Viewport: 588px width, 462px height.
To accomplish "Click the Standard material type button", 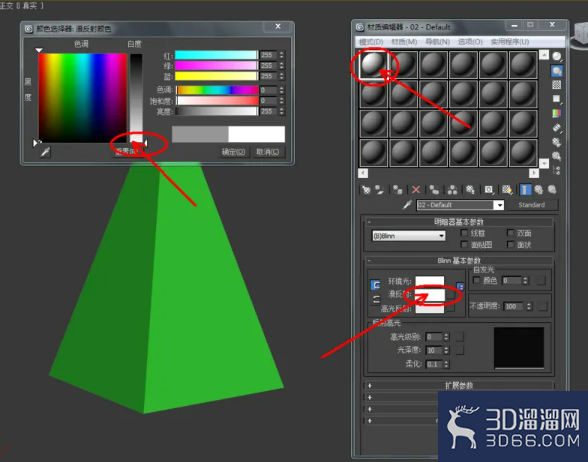I will (x=531, y=205).
